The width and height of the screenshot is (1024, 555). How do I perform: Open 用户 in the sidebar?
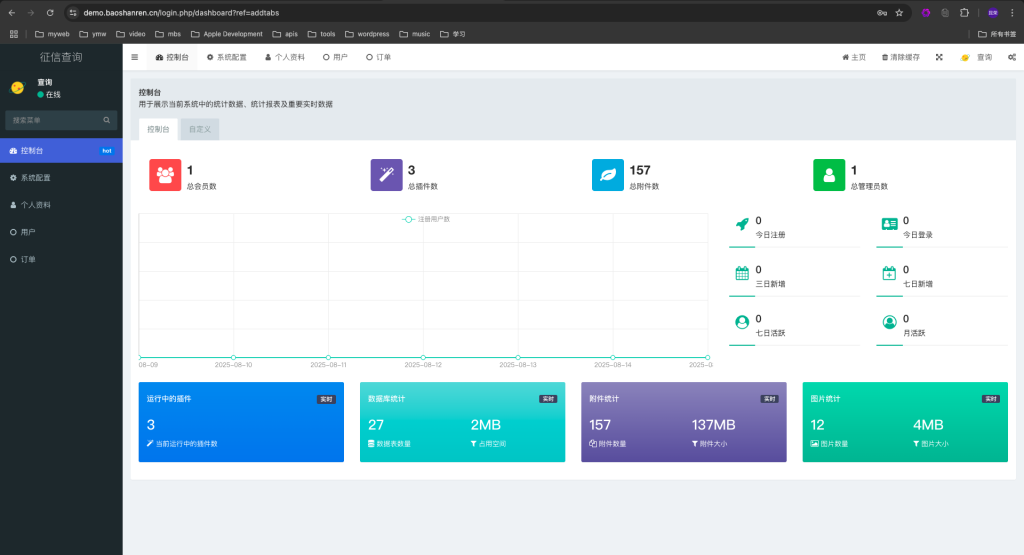pos(61,232)
